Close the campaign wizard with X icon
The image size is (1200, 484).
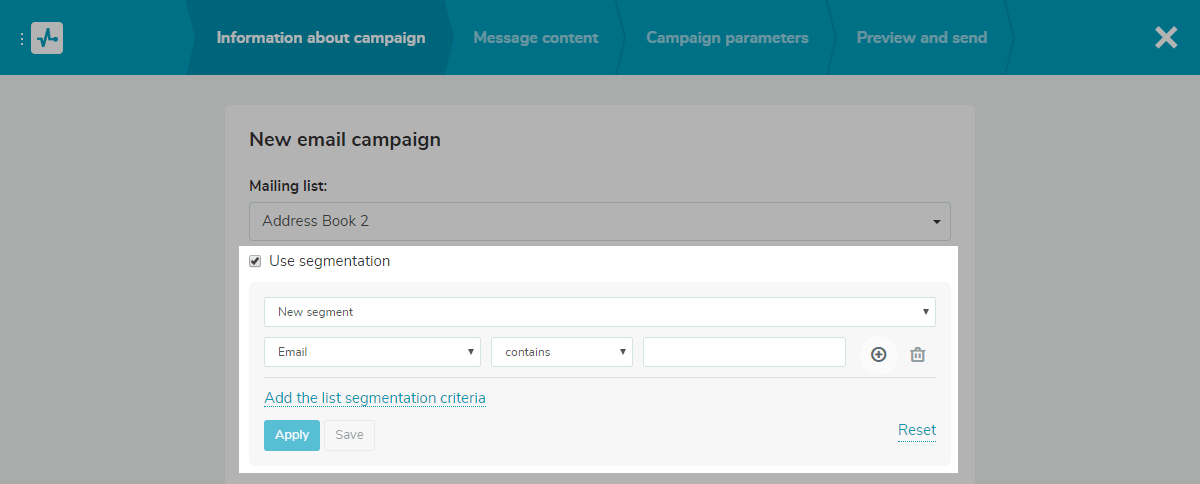(x=1166, y=38)
